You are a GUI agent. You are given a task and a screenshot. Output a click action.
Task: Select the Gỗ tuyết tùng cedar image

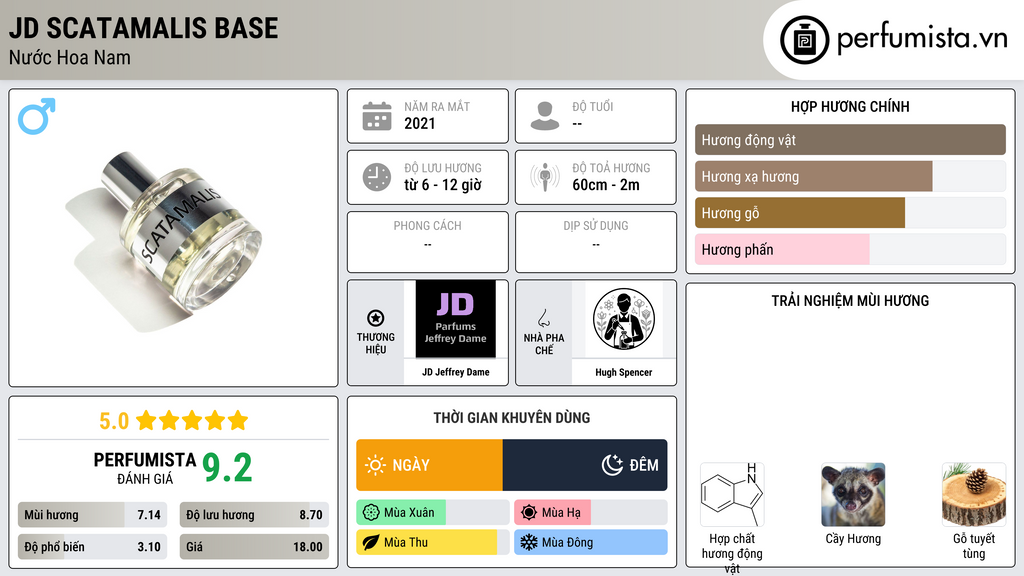[x=974, y=494]
